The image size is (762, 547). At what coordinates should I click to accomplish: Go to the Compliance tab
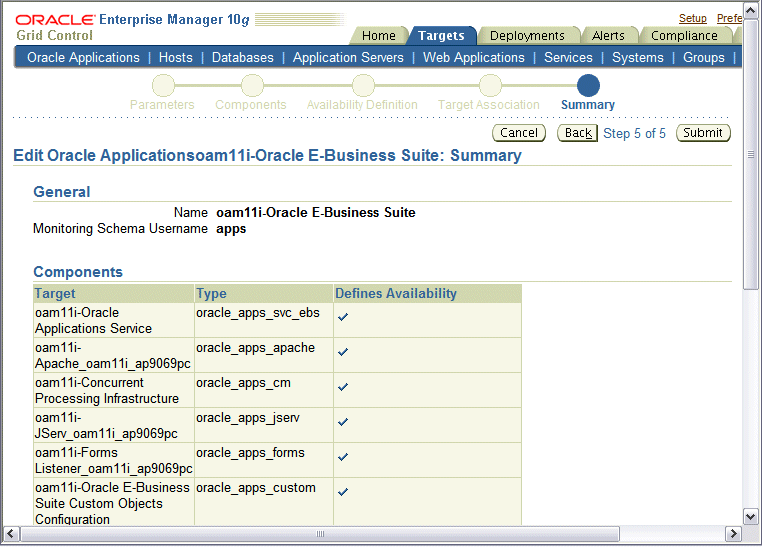684,35
